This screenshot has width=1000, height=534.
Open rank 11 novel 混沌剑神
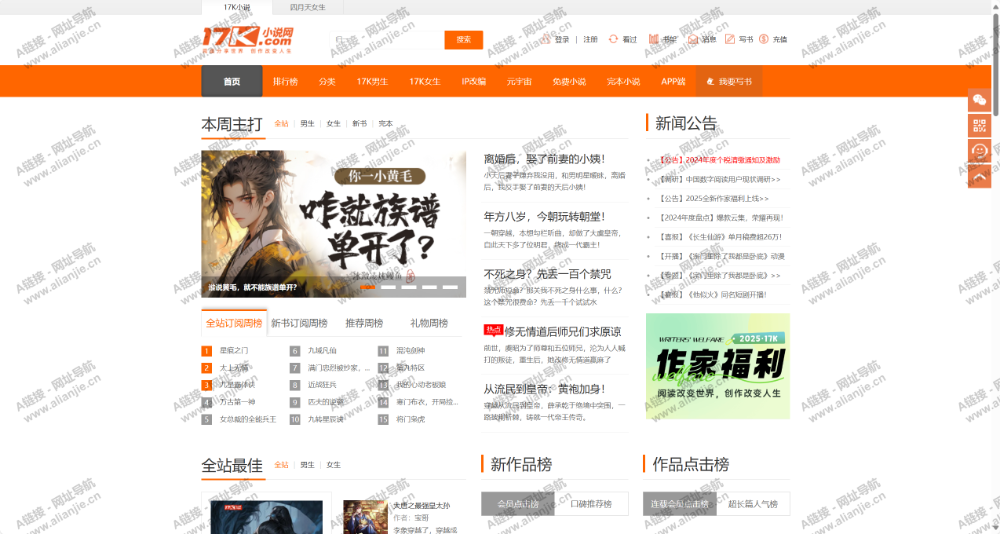coord(411,350)
